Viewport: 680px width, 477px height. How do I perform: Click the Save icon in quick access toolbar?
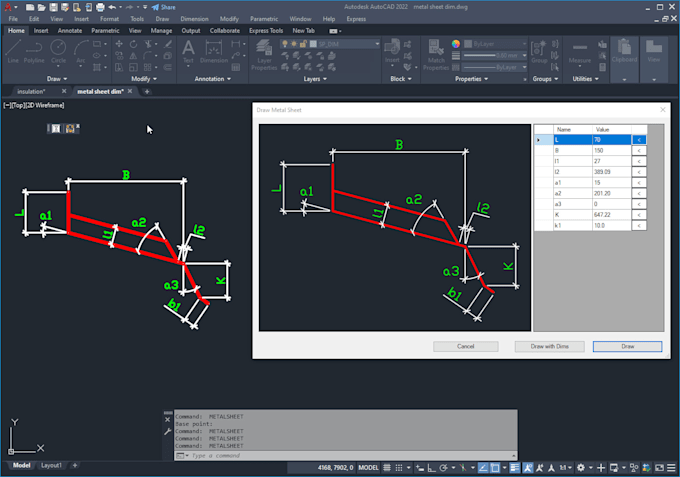pos(53,7)
